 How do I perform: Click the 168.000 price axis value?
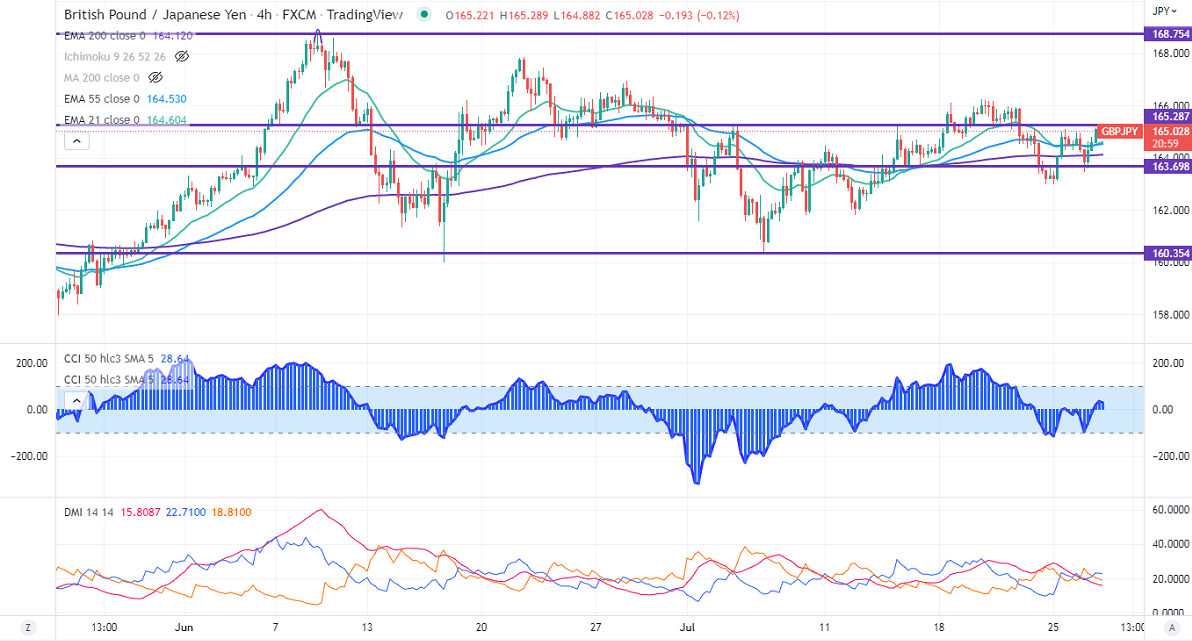[x=1171, y=53]
